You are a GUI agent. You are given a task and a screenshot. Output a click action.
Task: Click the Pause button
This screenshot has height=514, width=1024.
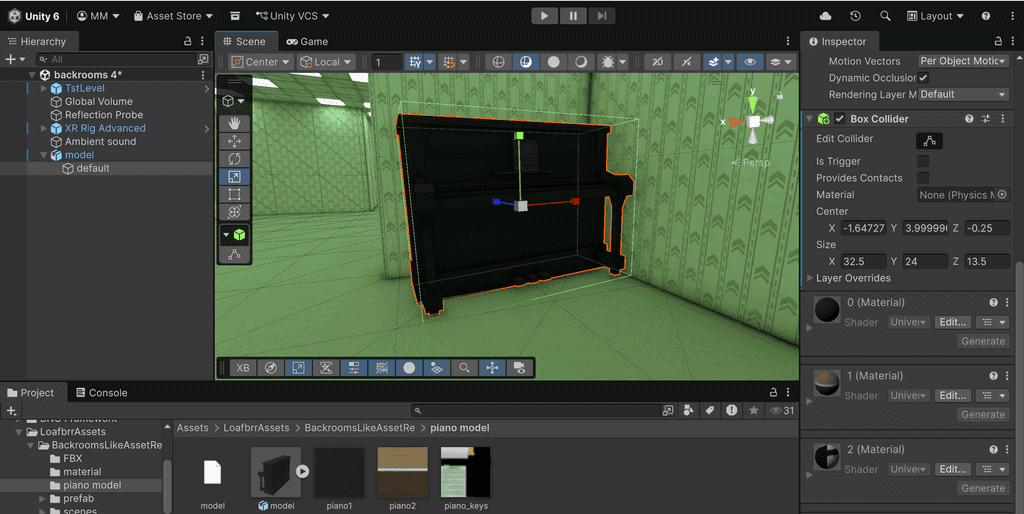click(573, 16)
